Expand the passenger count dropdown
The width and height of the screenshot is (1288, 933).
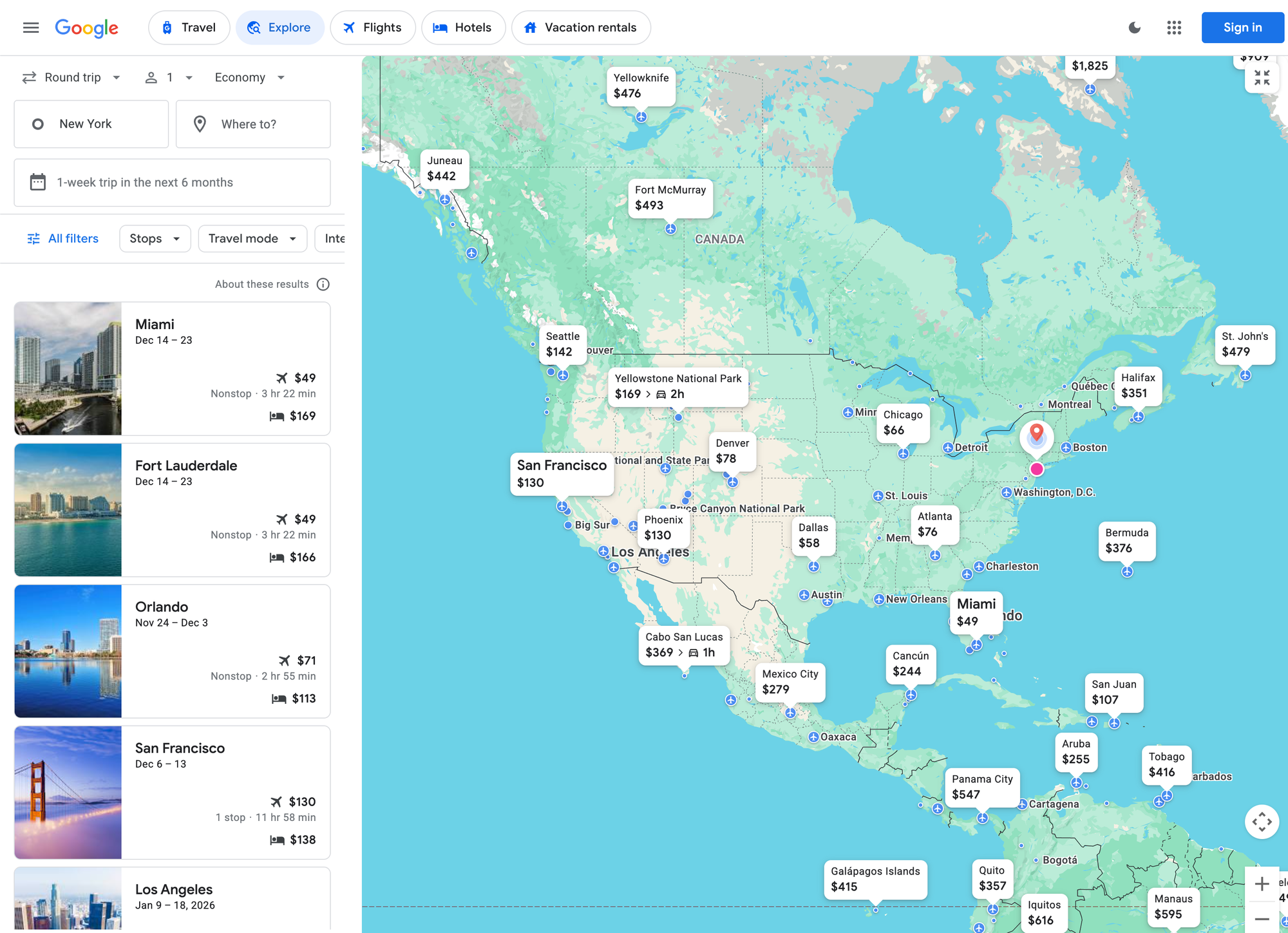[x=169, y=78]
